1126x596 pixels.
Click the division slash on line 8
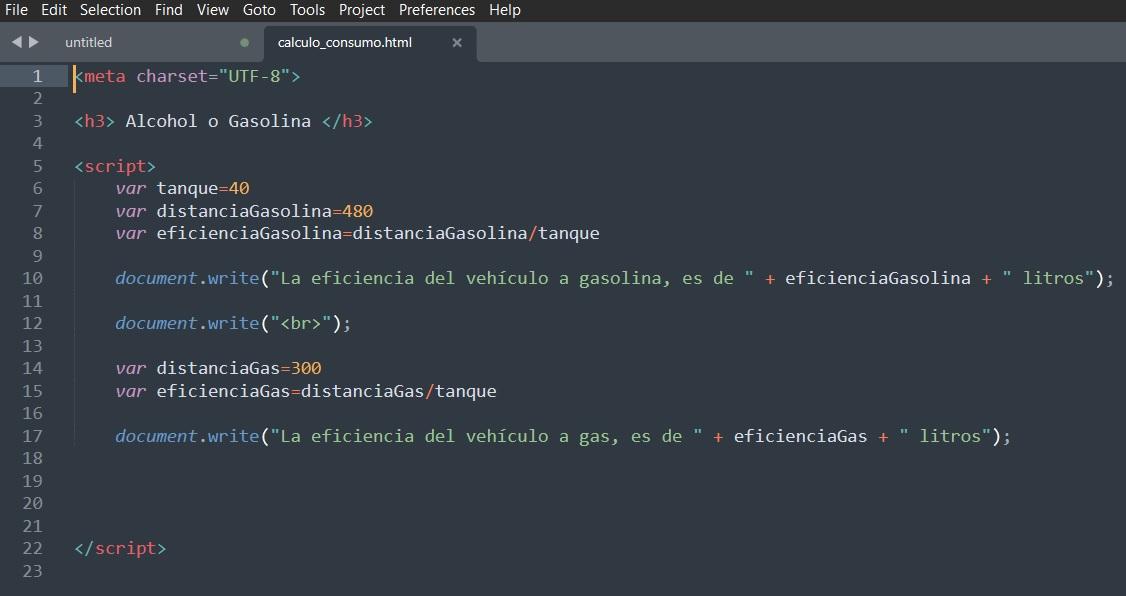tap(532, 233)
